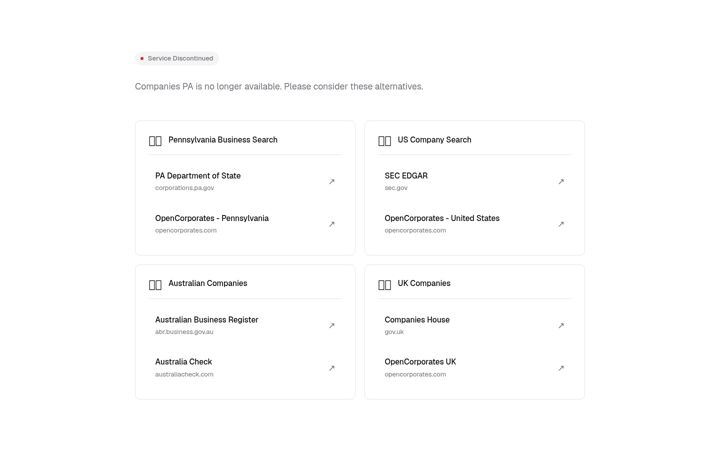Click the red dot in Service Discontinued badge
The image size is (720, 450).
tap(142, 58)
